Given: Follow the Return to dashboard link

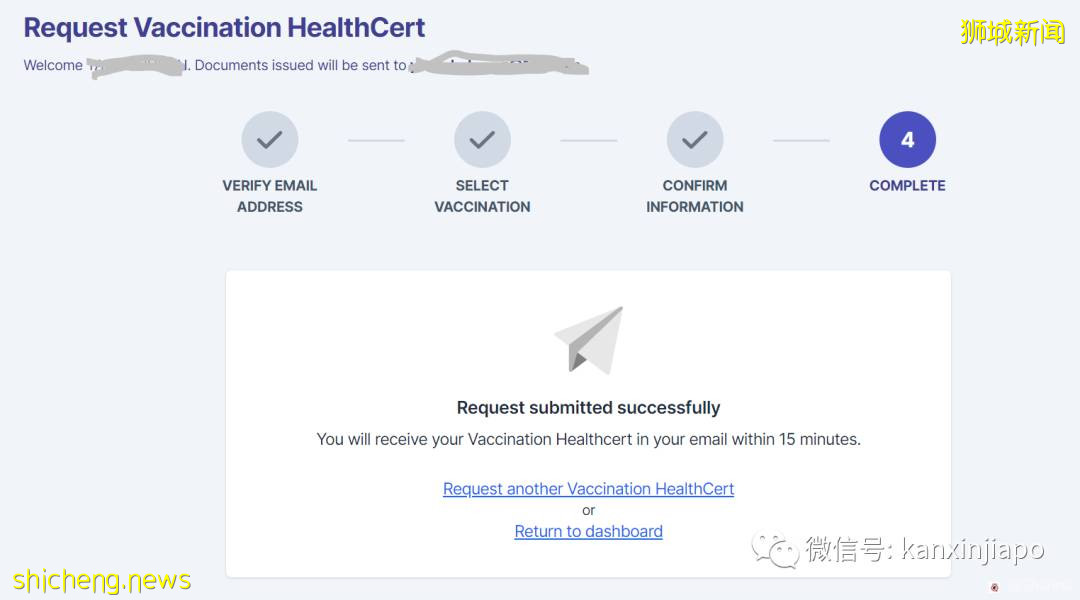Looking at the screenshot, I should [588, 531].
